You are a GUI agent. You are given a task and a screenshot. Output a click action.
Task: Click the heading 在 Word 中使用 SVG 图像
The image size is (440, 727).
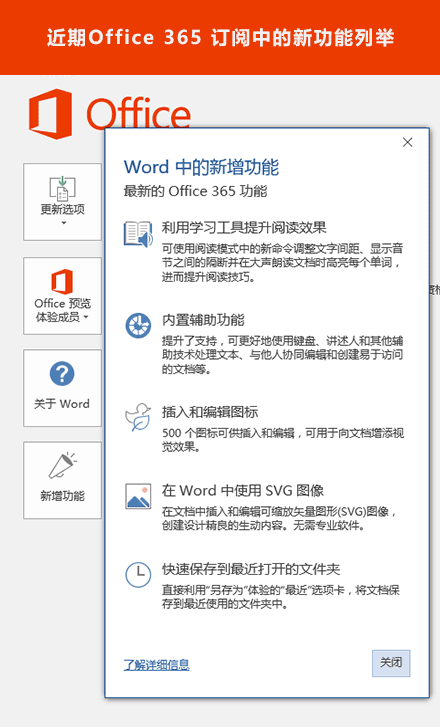(x=242, y=491)
